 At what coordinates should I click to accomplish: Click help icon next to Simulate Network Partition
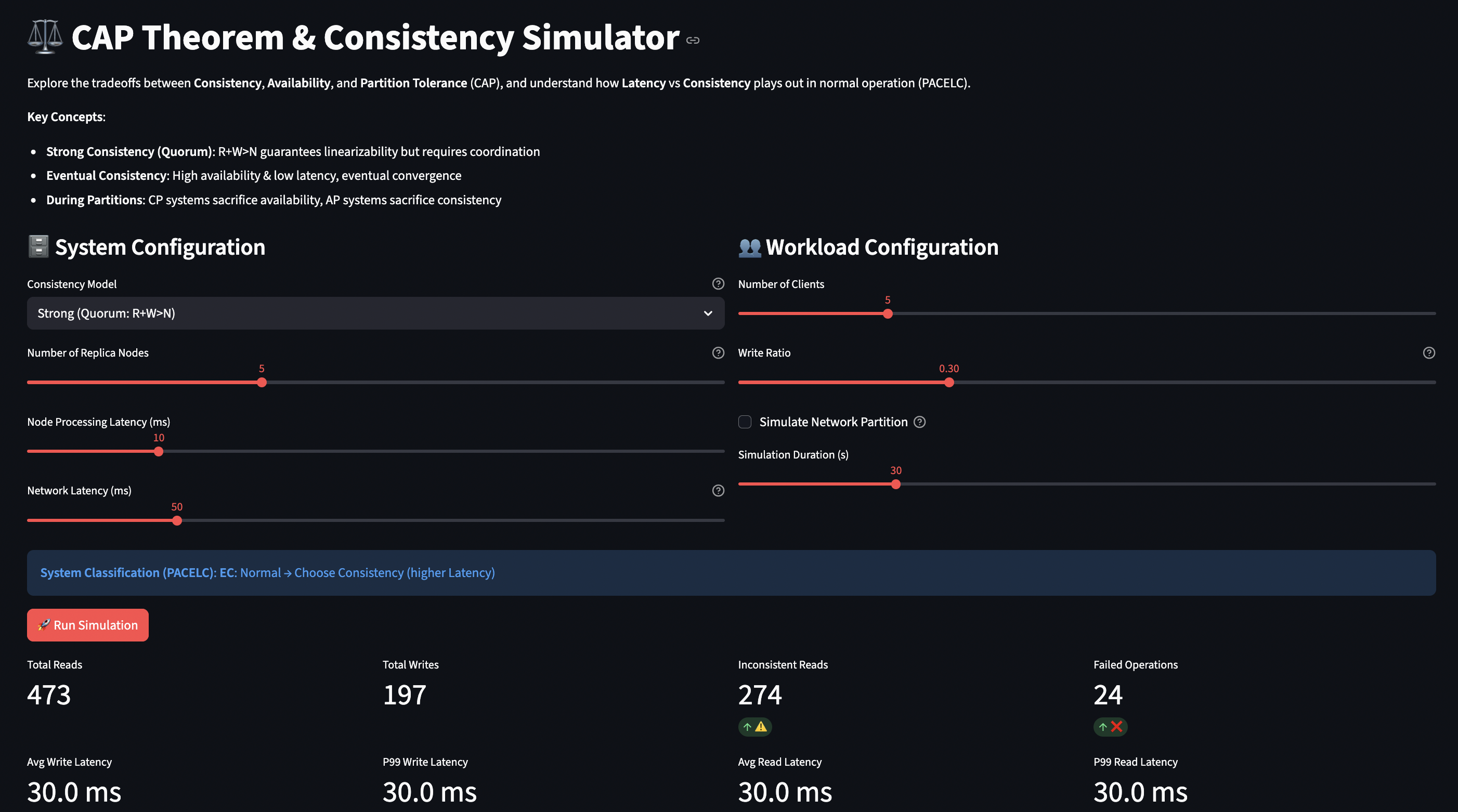pos(920,422)
